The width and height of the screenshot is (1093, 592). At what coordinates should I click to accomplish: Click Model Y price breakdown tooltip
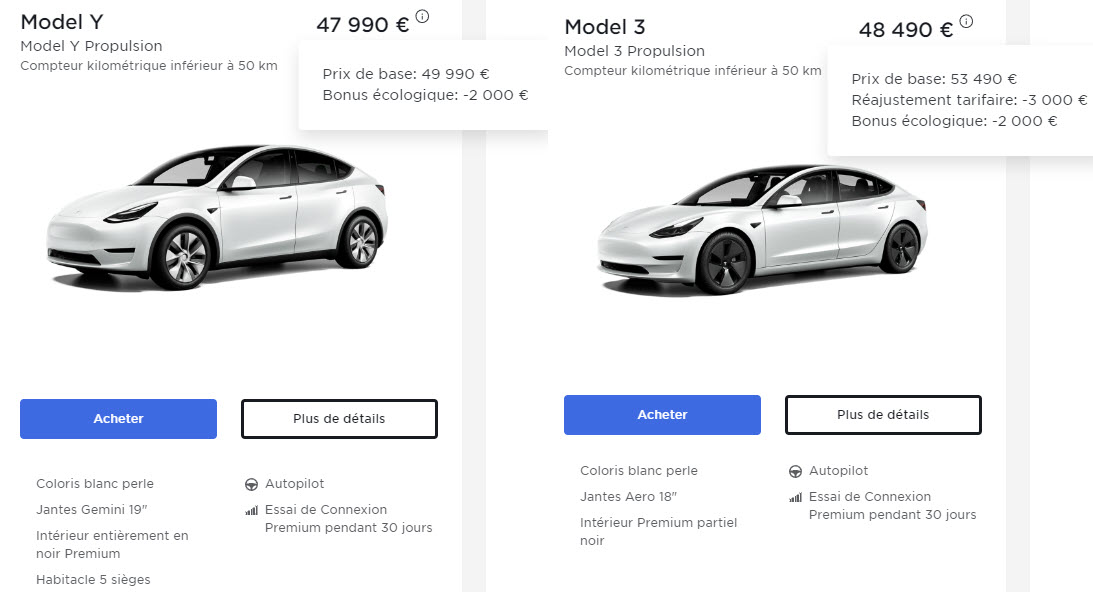coord(424,85)
